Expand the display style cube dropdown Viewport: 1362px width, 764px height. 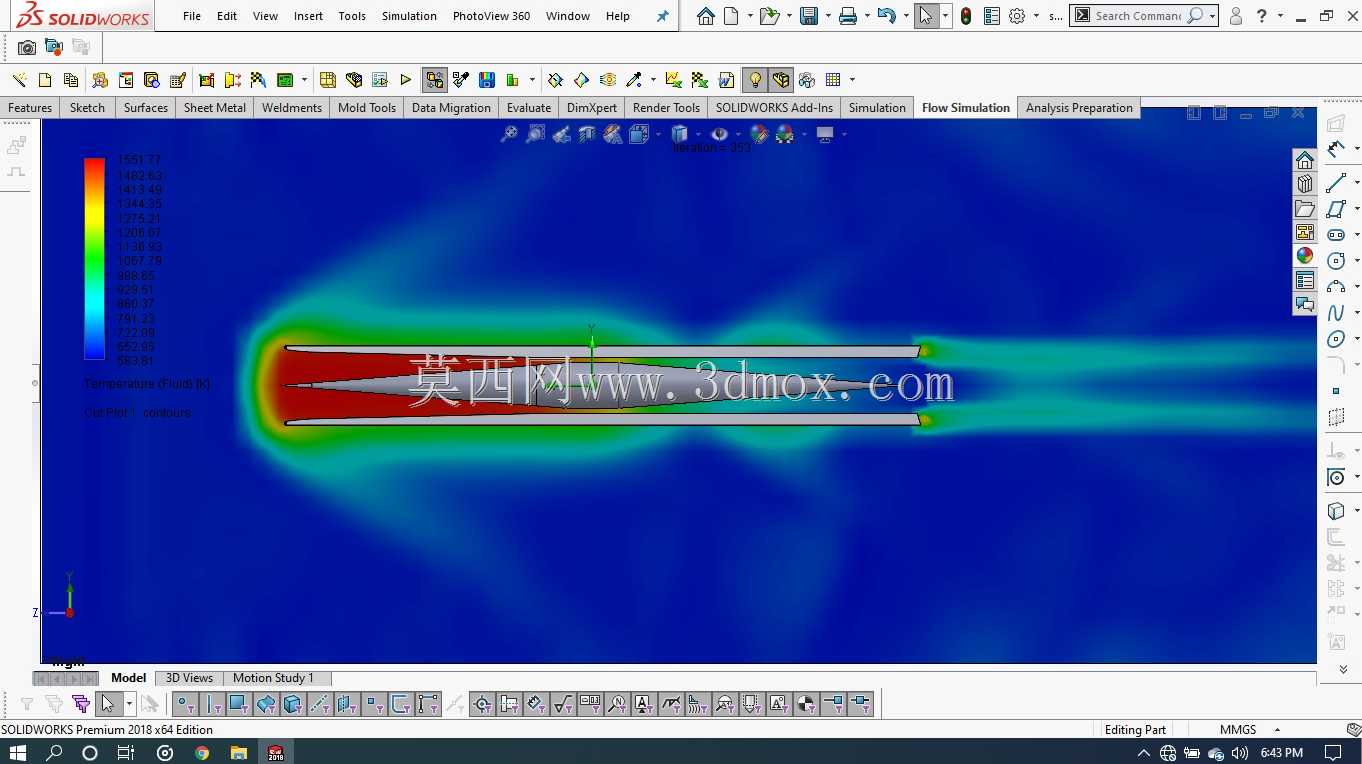[x=697, y=134]
